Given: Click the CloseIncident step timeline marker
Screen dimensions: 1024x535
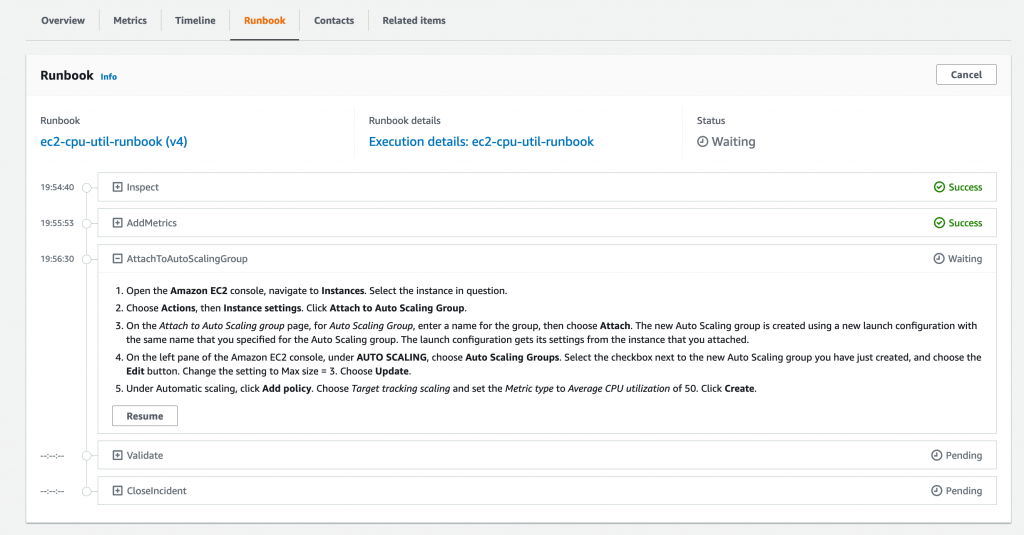Looking at the screenshot, I should (x=86, y=491).
